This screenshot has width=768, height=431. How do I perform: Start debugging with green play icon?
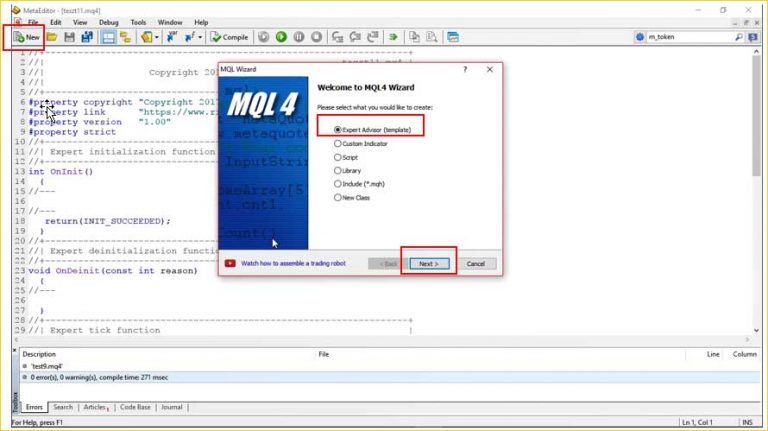(281, 37)
